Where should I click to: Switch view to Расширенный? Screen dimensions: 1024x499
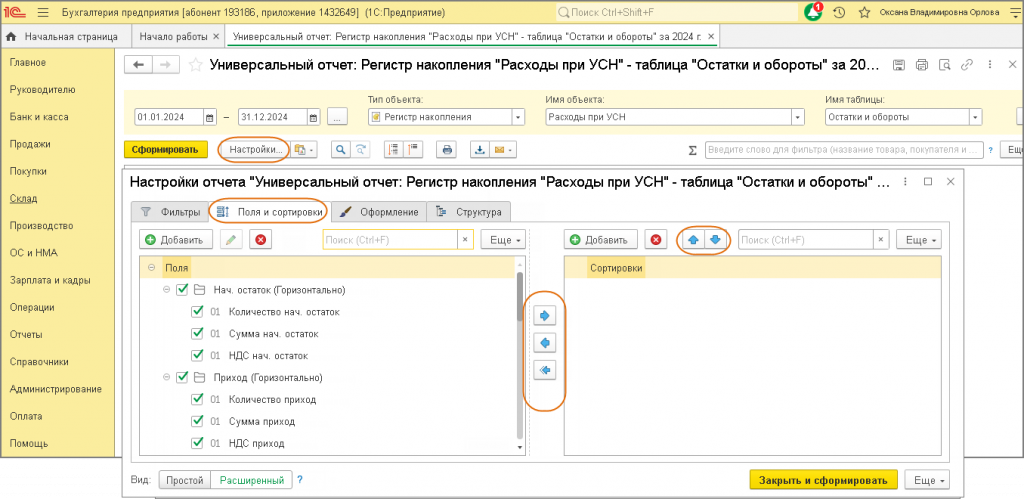(x=251, y=480)
